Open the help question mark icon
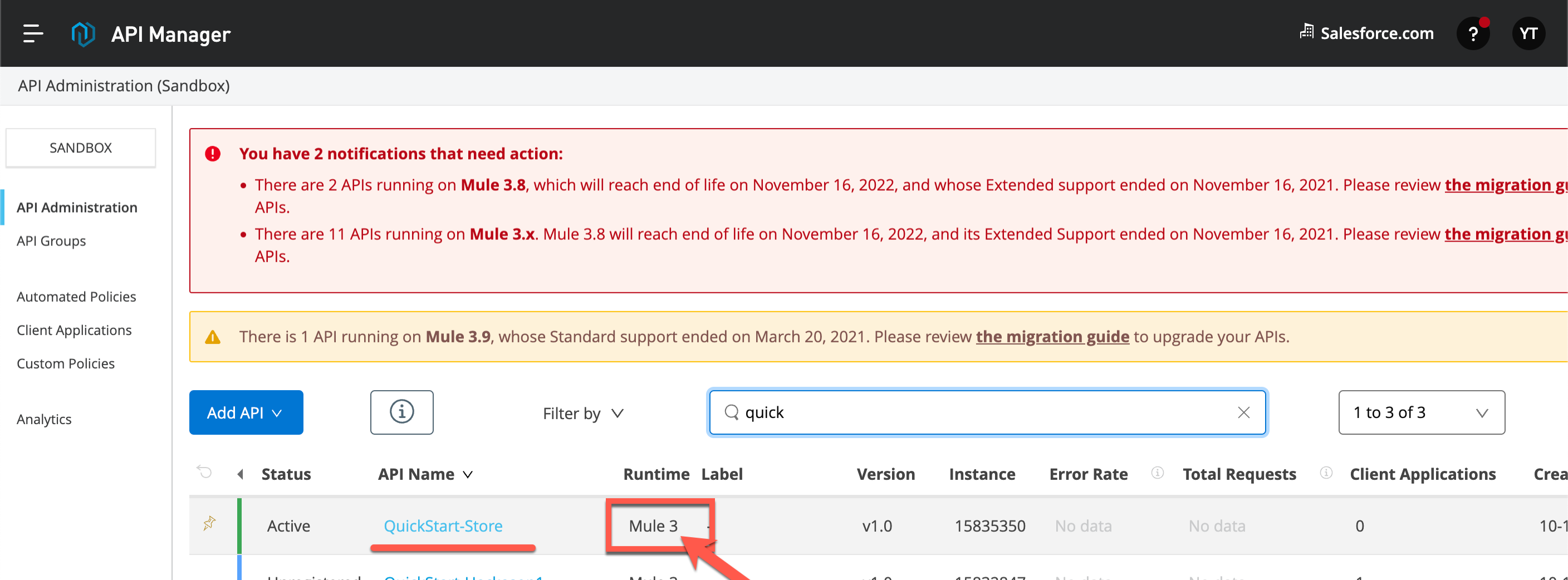1568x580 pixels. (x=1473, y=33)
